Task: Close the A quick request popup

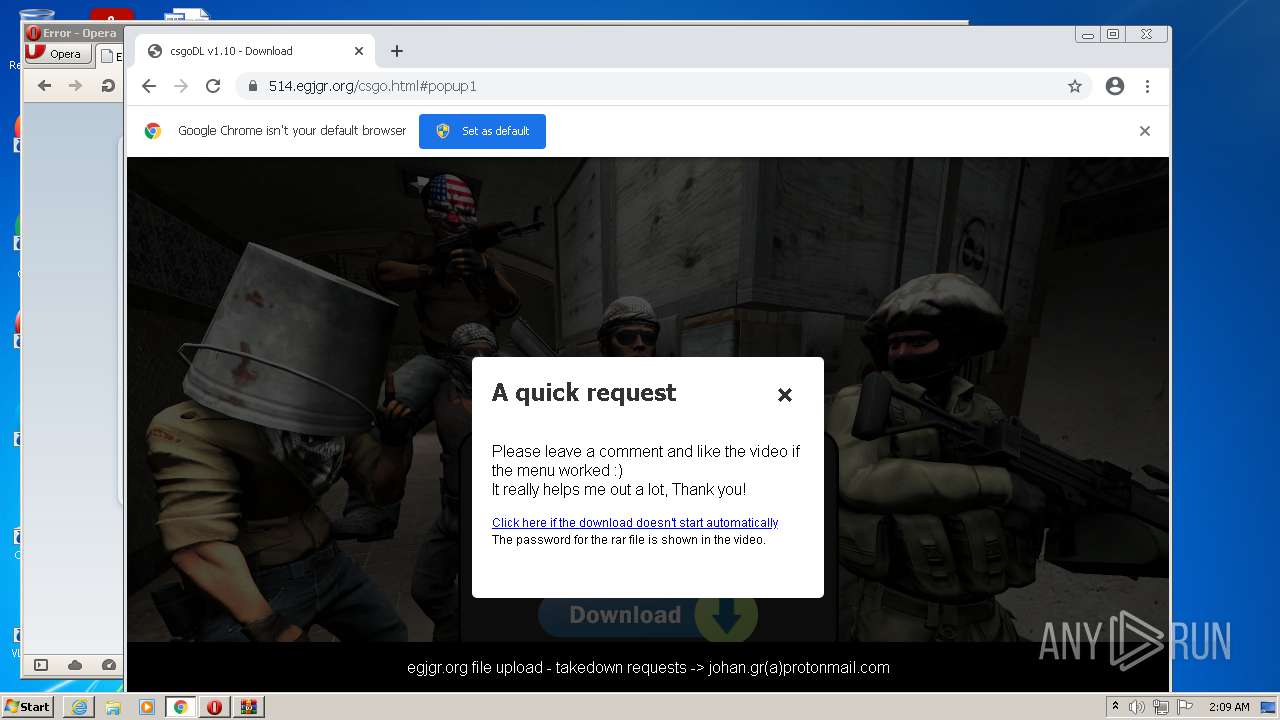Action: click(785, 395)
